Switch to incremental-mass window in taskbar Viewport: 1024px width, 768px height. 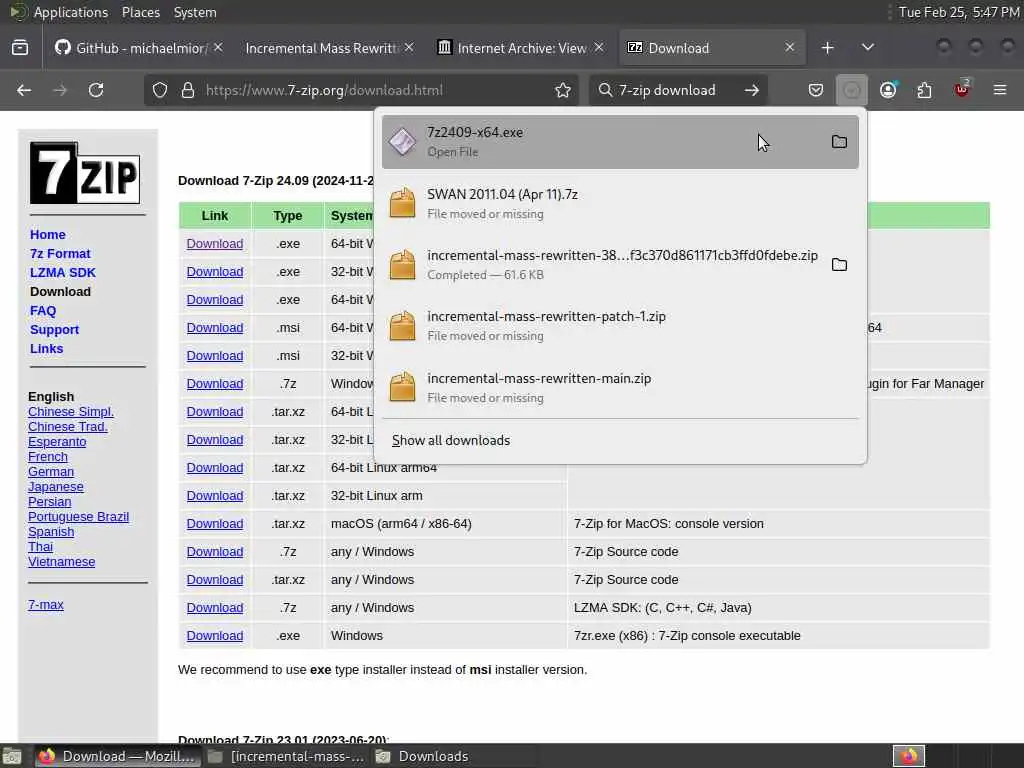click(x=287, y=756)
